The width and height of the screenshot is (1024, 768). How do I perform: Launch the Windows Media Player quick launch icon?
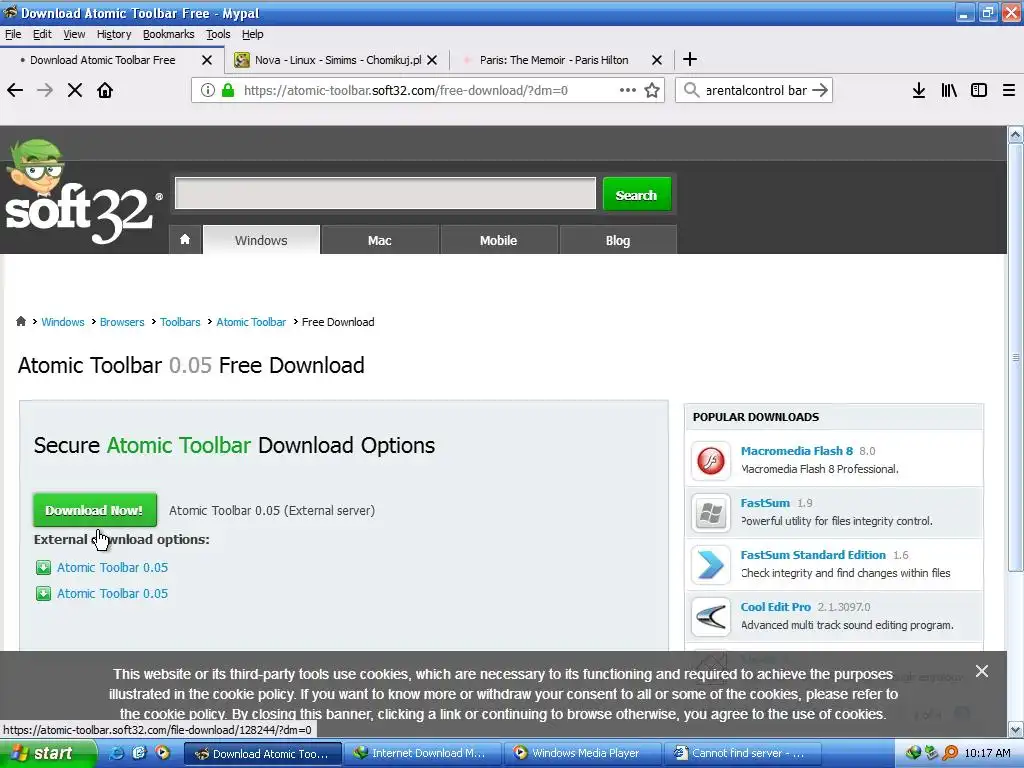click(x=163, y=753)
